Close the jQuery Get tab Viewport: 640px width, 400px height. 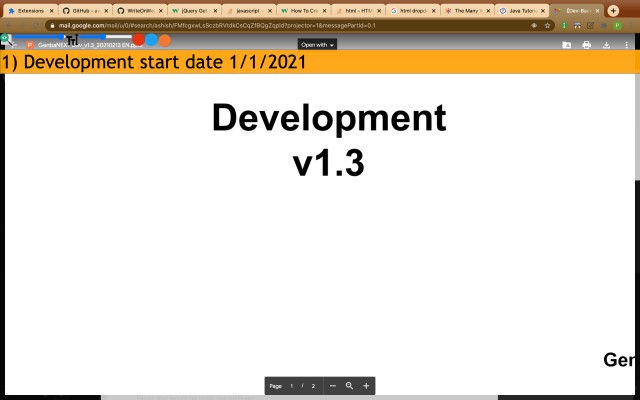tap(216, 11)
